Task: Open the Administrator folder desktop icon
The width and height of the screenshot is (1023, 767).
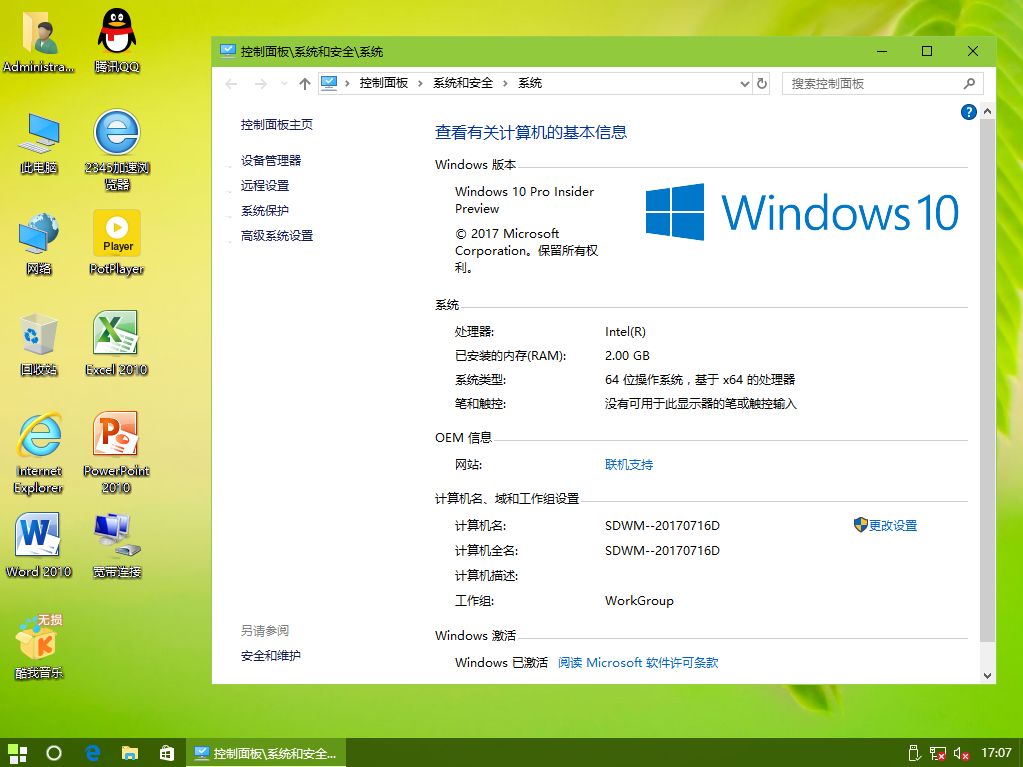Action: [38, 40]
